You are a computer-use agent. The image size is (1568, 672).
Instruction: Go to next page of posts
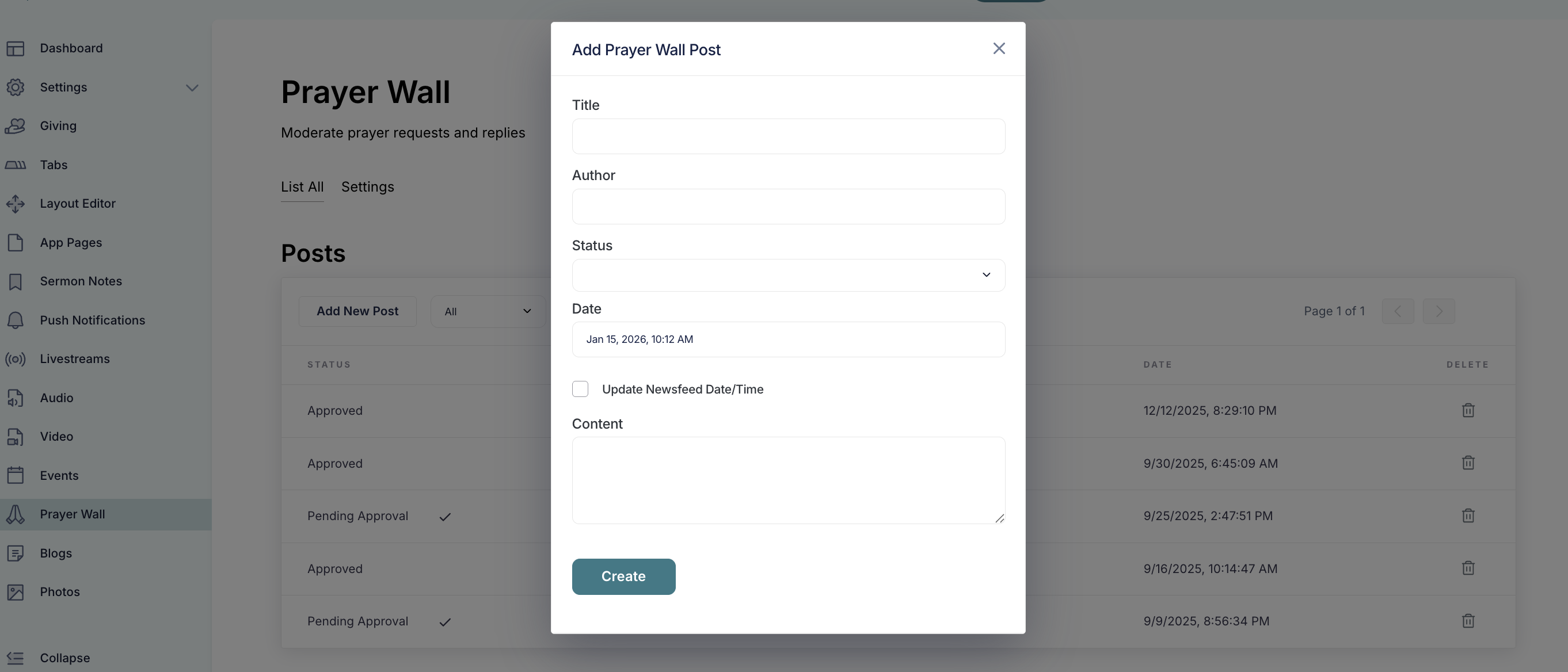click(x=1439, y=311)
